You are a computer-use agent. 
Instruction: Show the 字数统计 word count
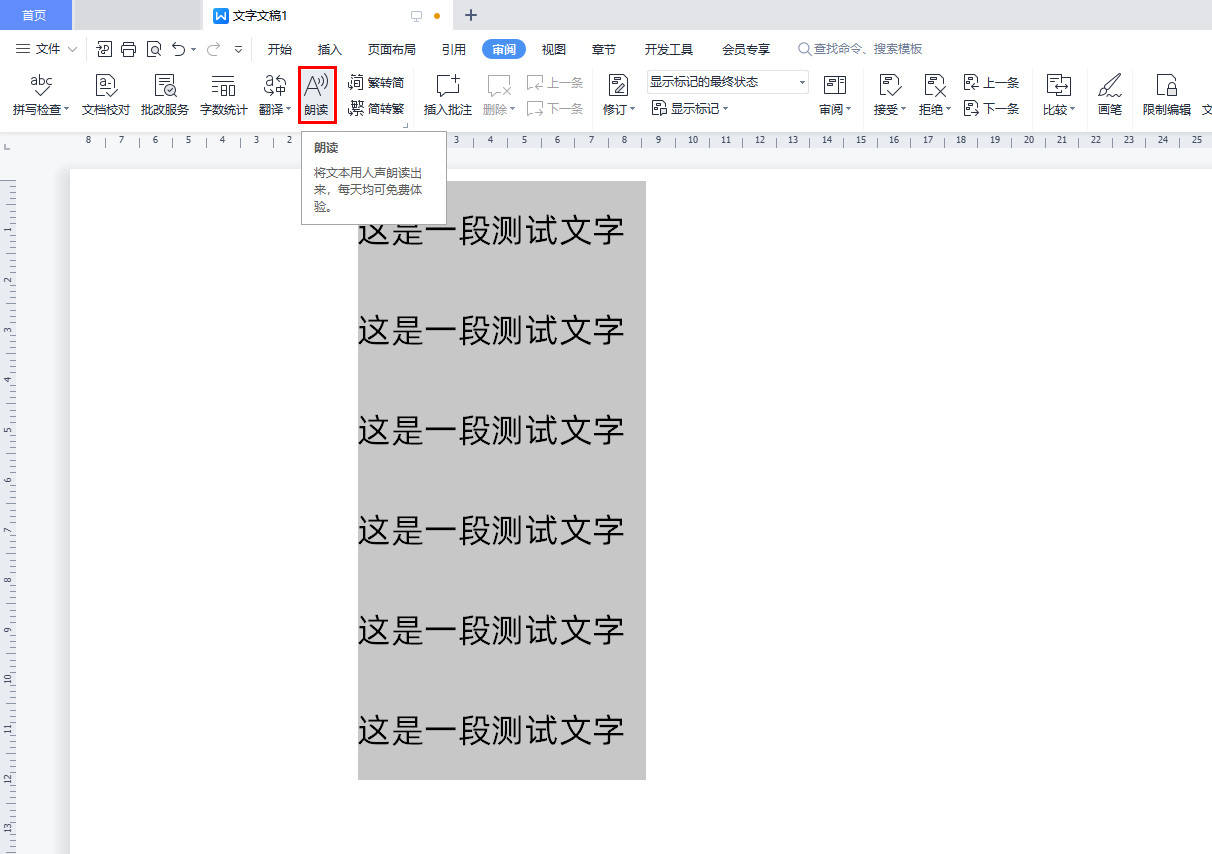tap(223, 95)
